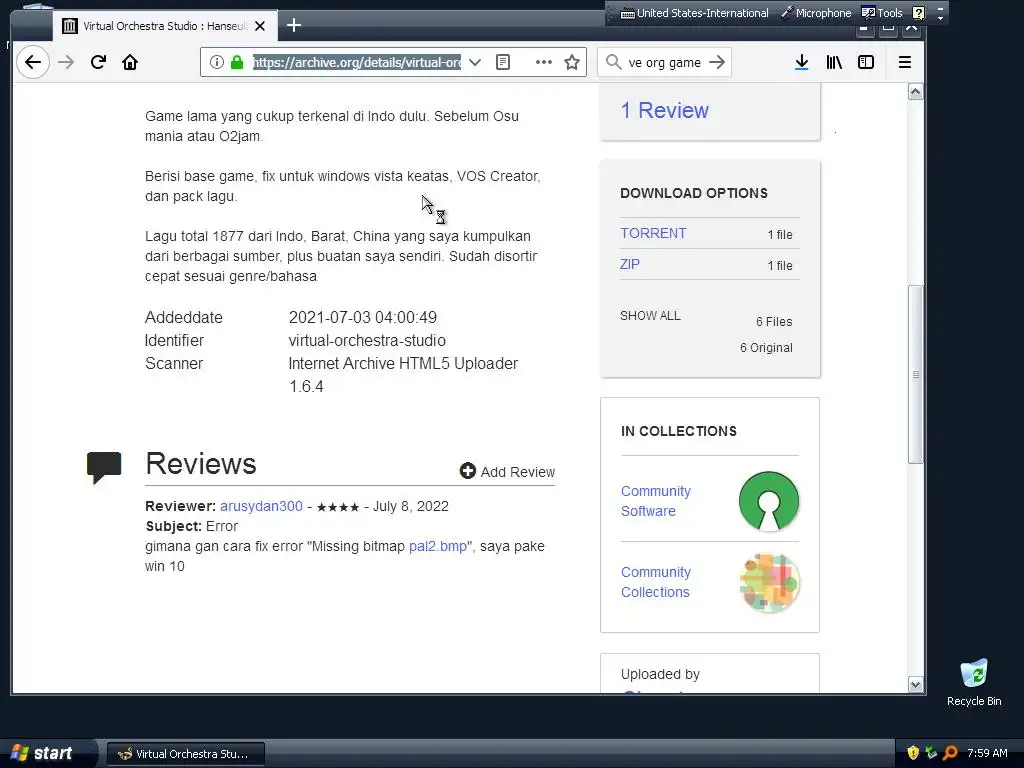The image size is (1024, 768).
Task: Click the search box with 've org game'
Action: pyautogui.click(x=664, y=62)
